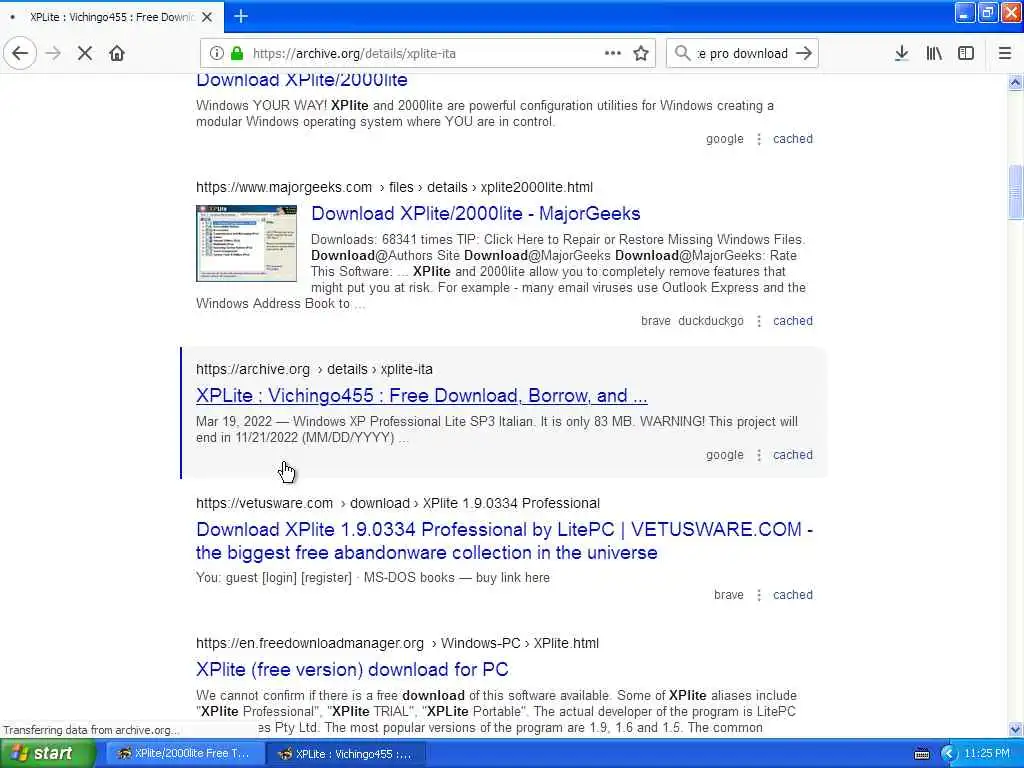
Task: Click 'google' source under archive.org result
Action: [x=724, y=455]
